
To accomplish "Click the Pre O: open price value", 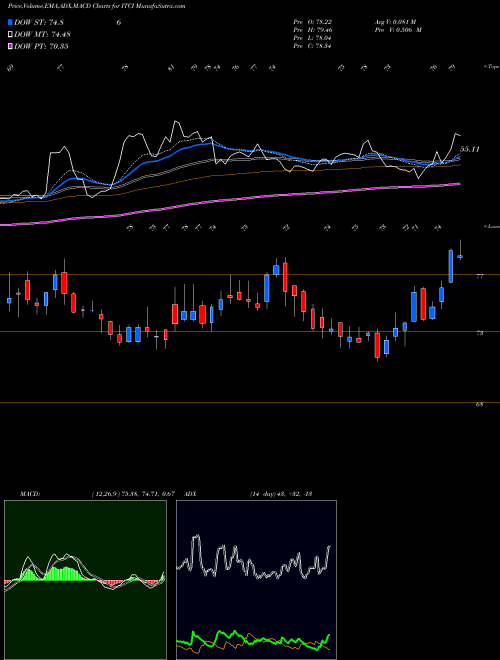I will 313,22.
